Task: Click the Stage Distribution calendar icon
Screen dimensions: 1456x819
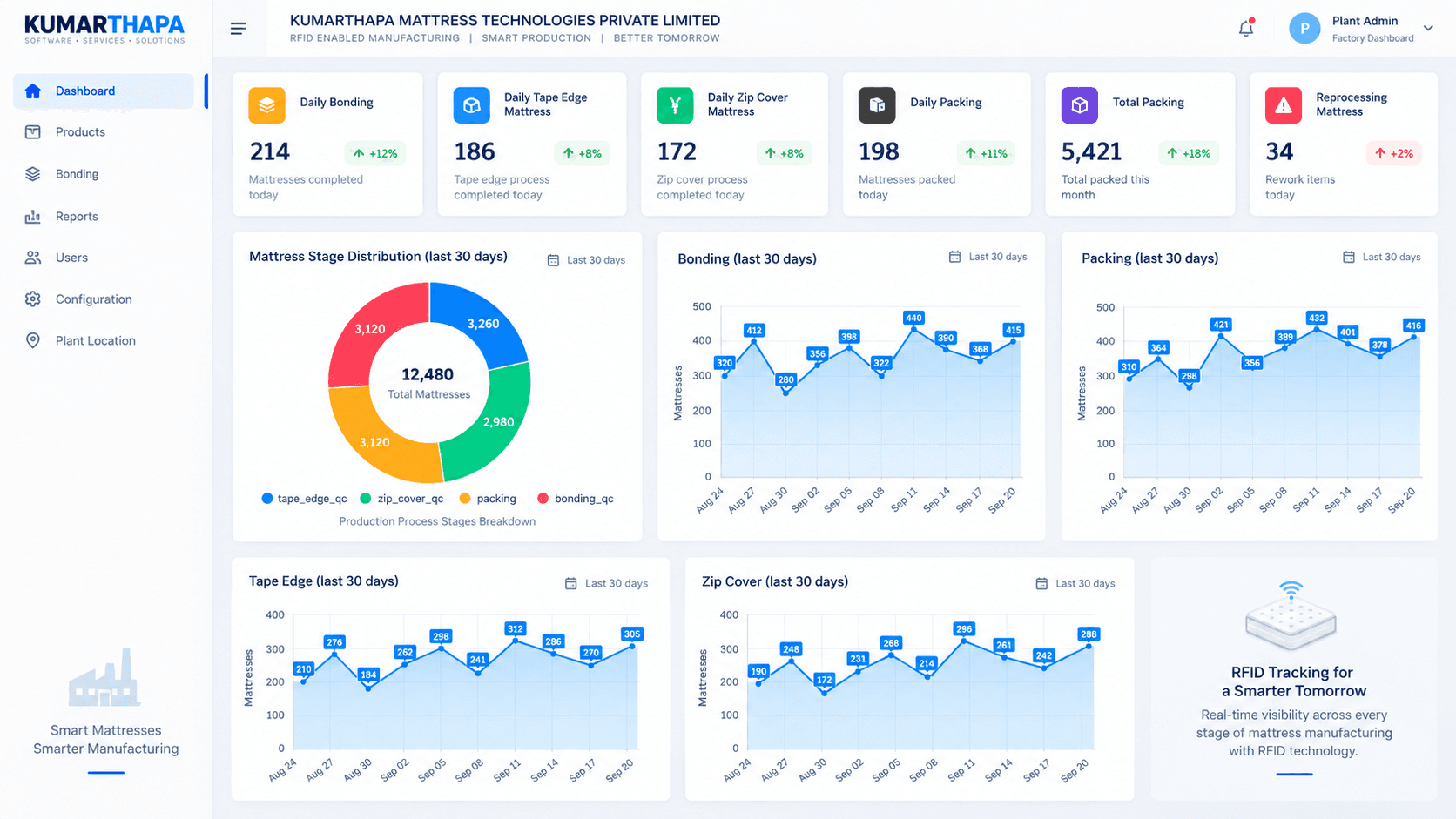Action: point(553,260)
